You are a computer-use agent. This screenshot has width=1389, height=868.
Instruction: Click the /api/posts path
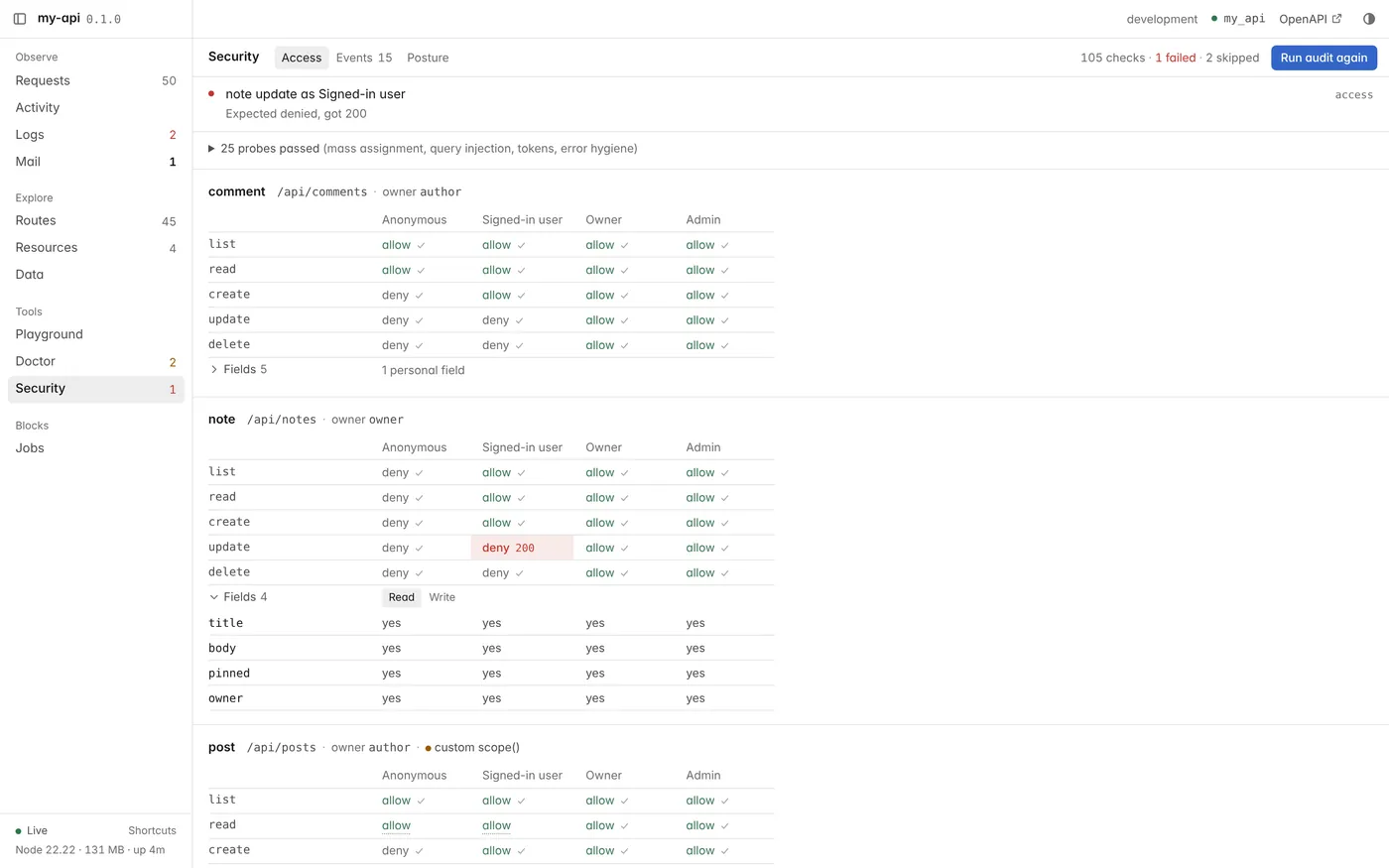(x=282, y=747)
